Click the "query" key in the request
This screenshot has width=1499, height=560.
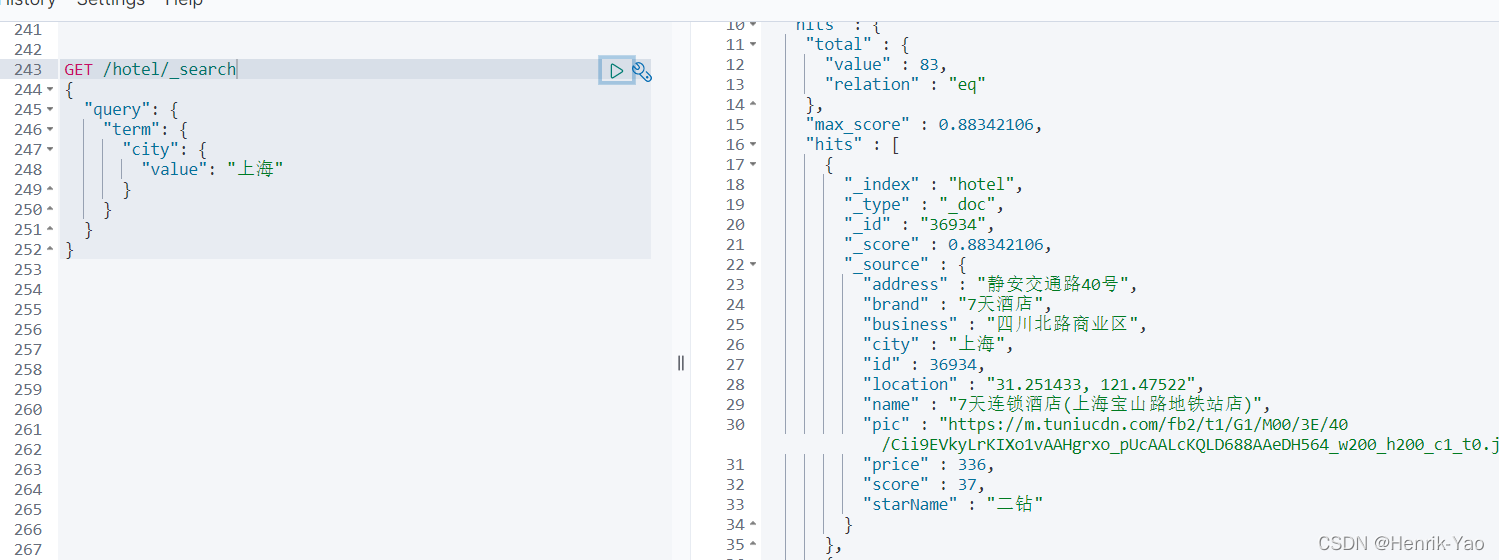pos(117,109)
